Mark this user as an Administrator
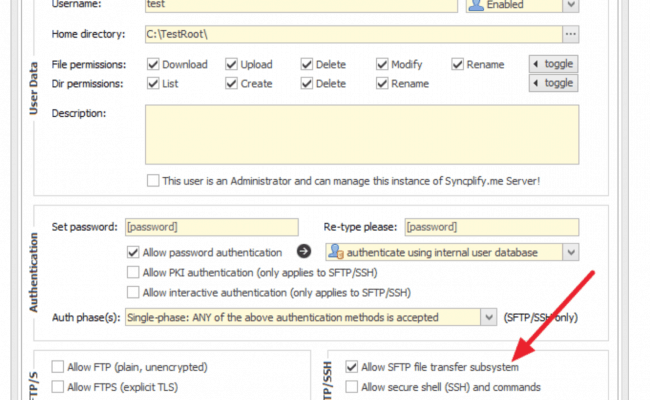 click(153, 181)
